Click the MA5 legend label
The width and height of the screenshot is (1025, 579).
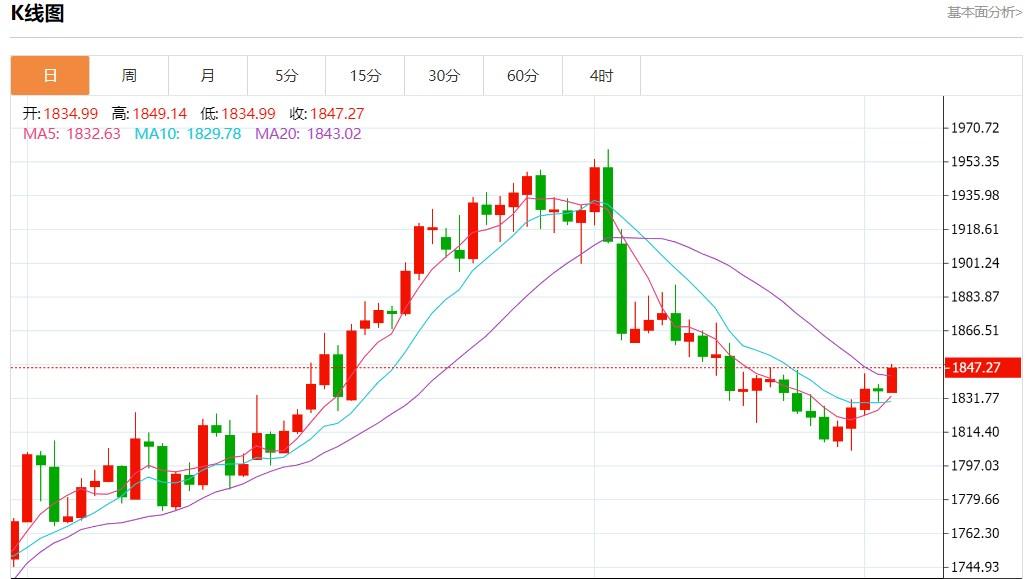point(71,134)
